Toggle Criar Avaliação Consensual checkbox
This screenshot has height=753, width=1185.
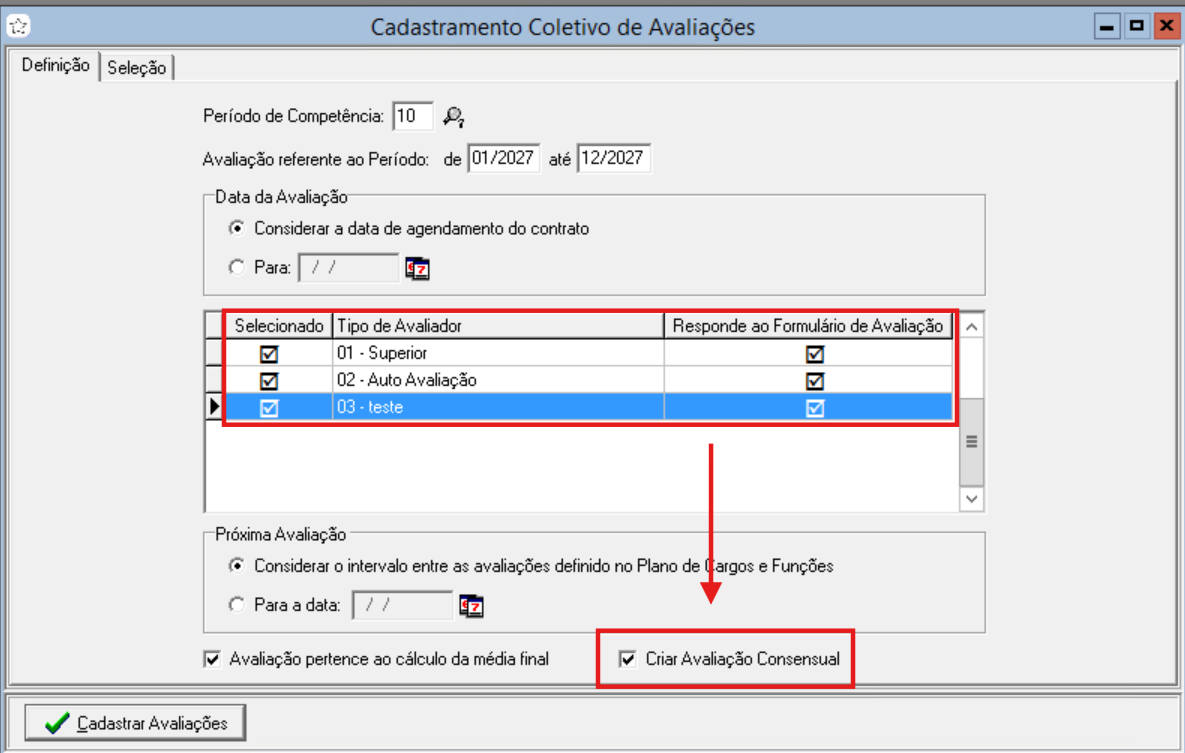coord(628,659)
